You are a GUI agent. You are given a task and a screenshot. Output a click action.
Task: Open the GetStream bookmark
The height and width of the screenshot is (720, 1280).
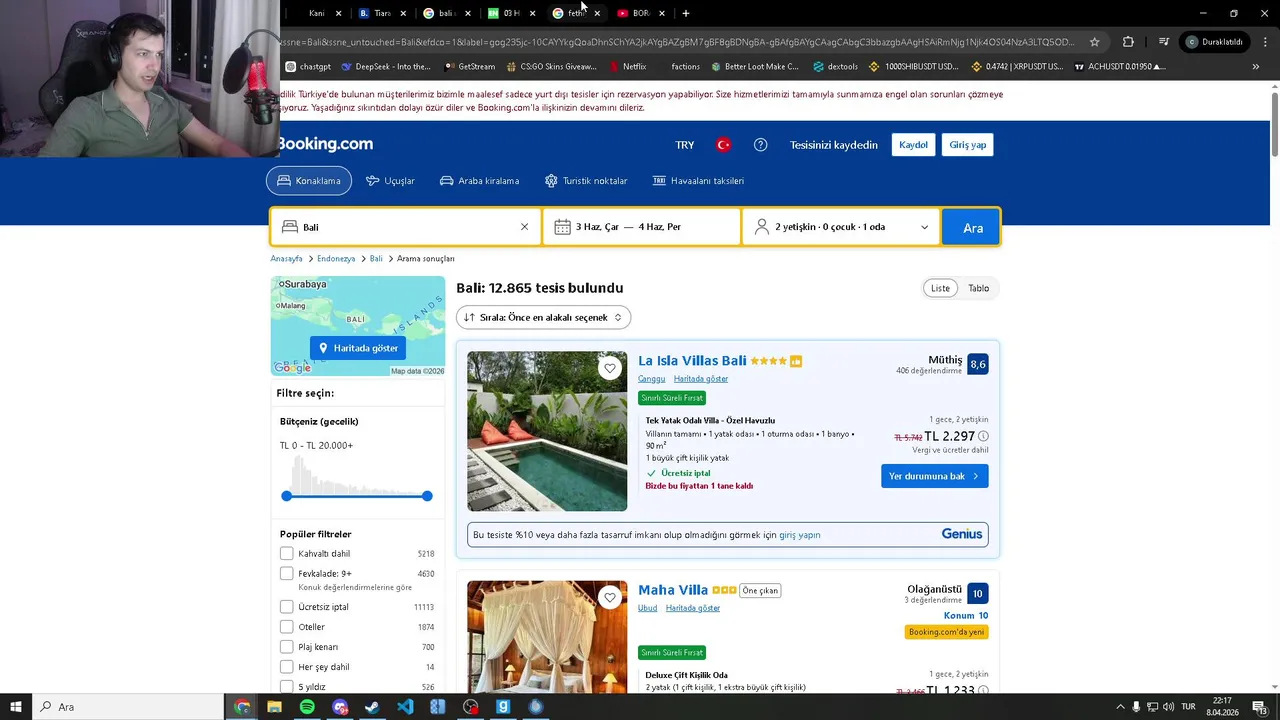(x=469, y=67)
